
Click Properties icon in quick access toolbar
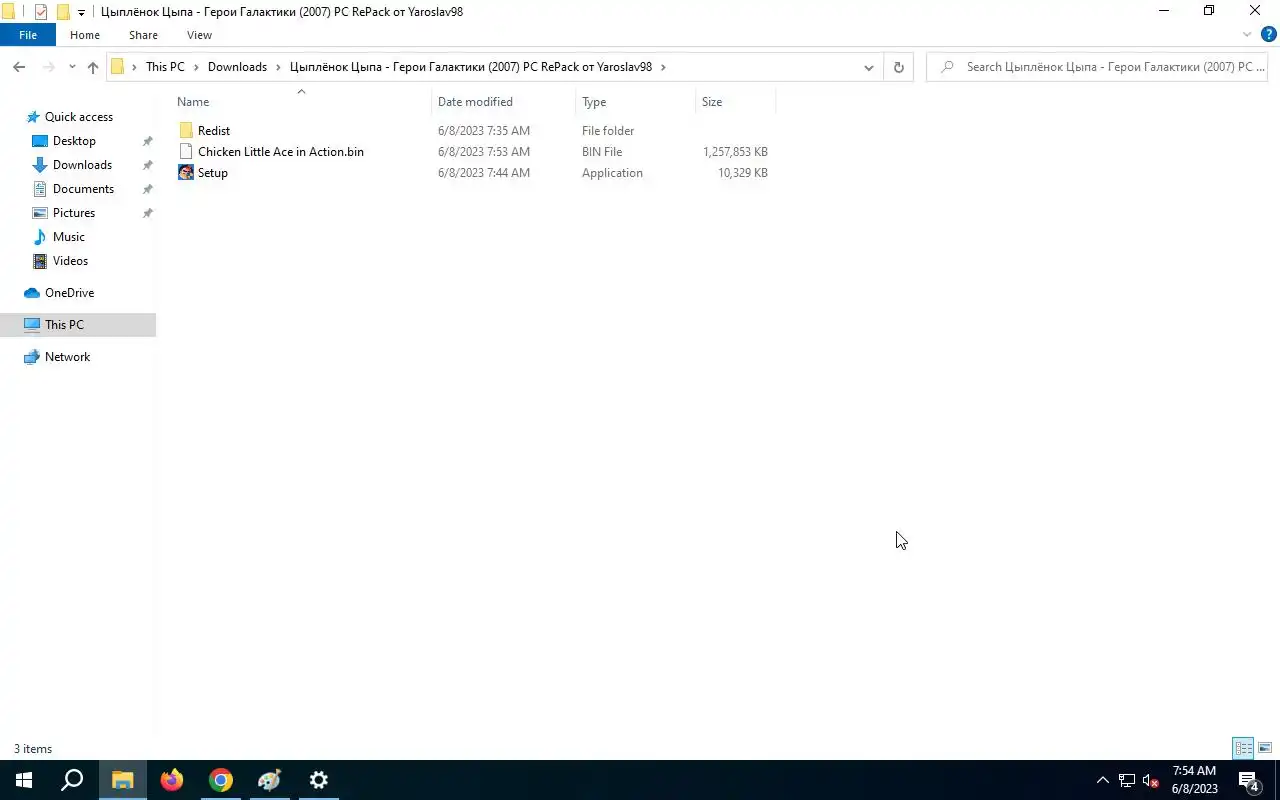coord(41,12)
